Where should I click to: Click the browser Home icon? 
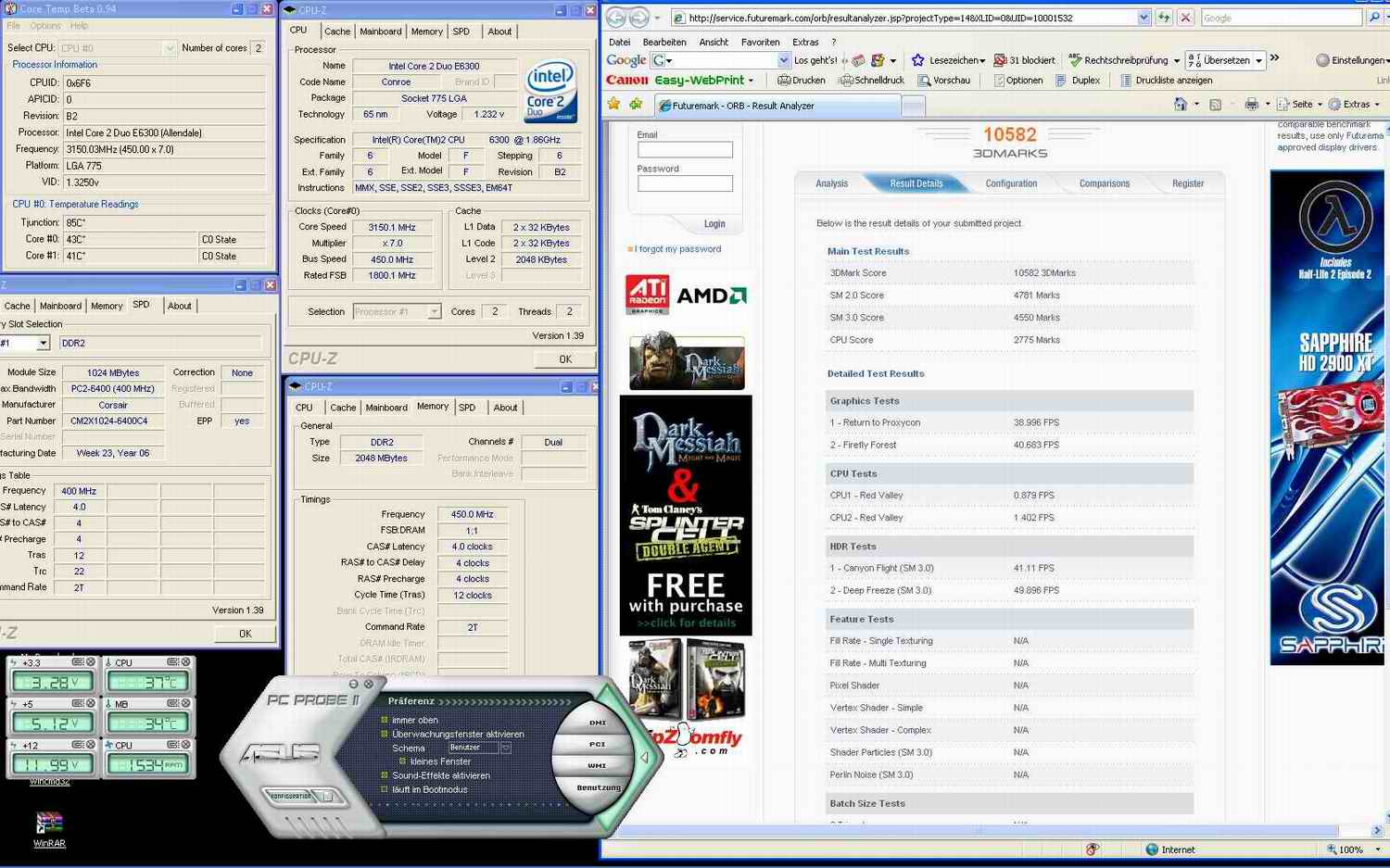1181,104
